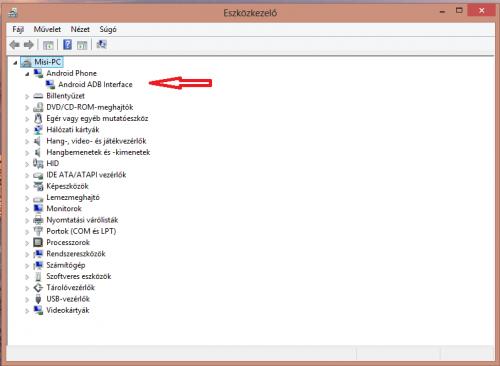Click the Monitorok monitor icon
Screen dimensions: 500x366
[x=38, y=209]
